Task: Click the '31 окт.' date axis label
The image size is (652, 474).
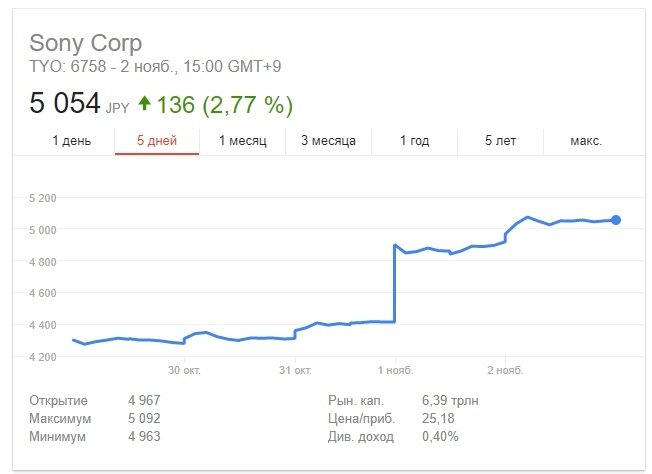Action: pyautogui.click(x=295, y=370)
